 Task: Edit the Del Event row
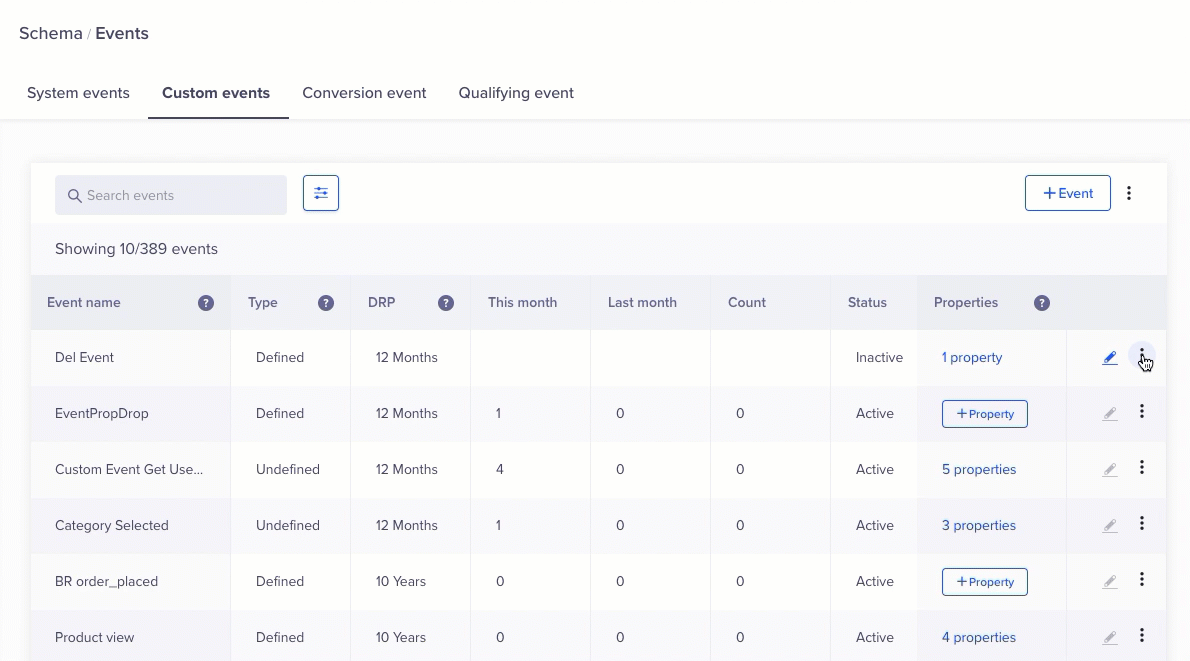click(x=1110, y=357)
